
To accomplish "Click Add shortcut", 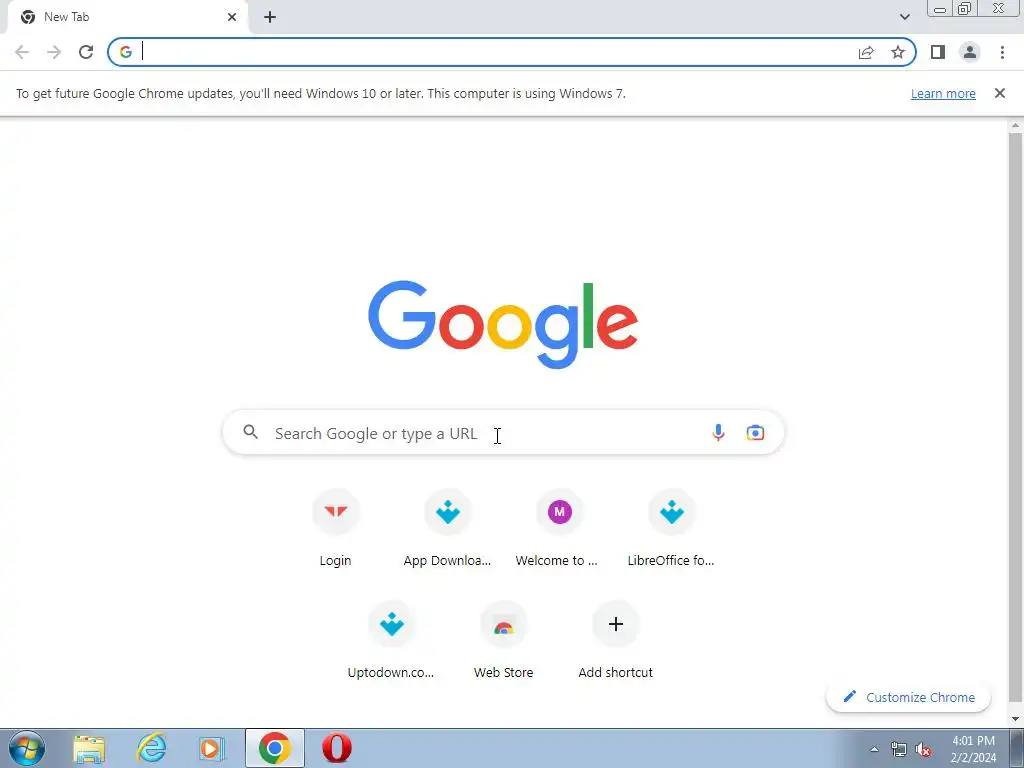I will pyautogui.click(x=615, y=641).
